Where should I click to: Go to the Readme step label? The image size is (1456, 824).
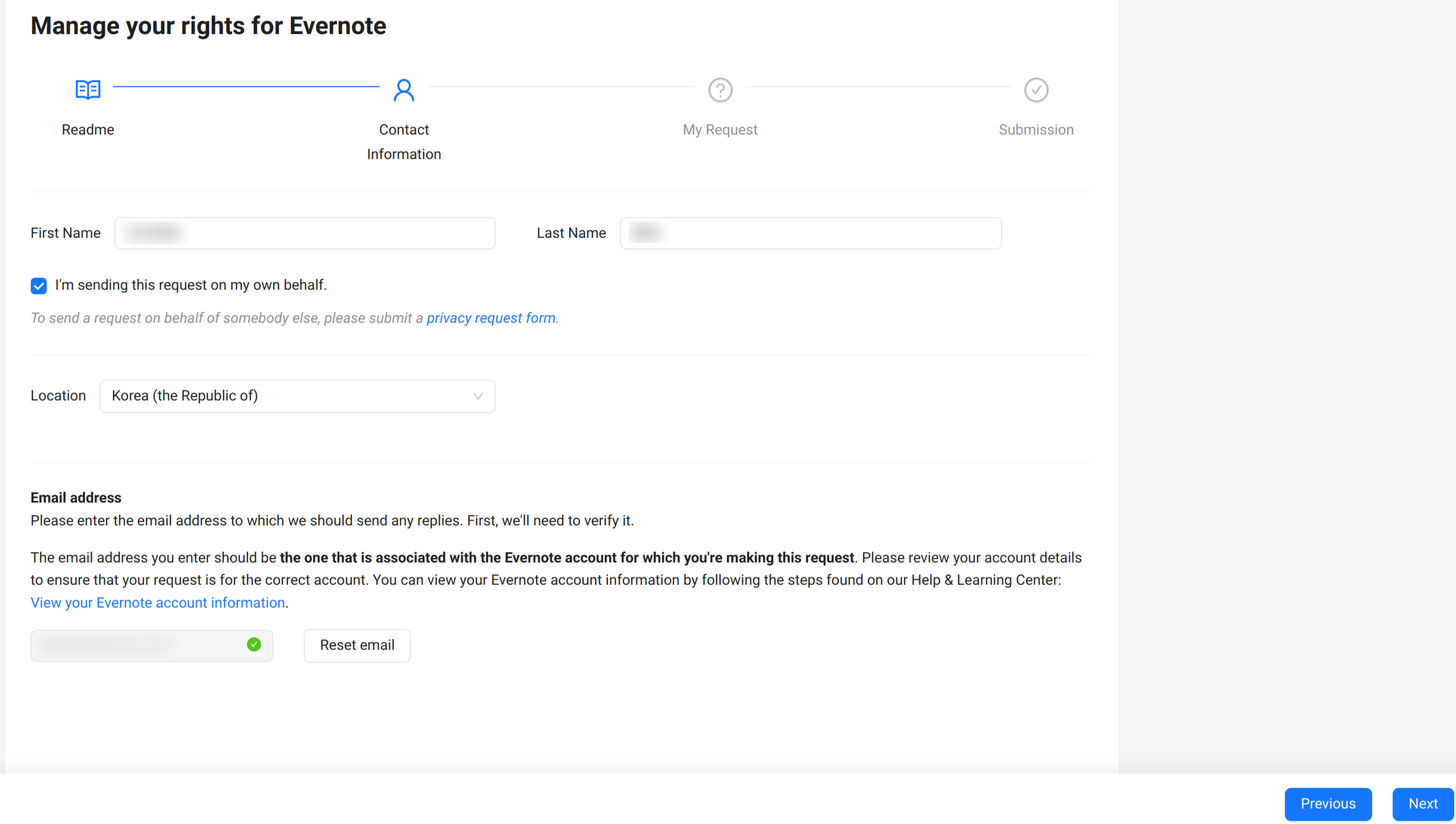[88, 130]
